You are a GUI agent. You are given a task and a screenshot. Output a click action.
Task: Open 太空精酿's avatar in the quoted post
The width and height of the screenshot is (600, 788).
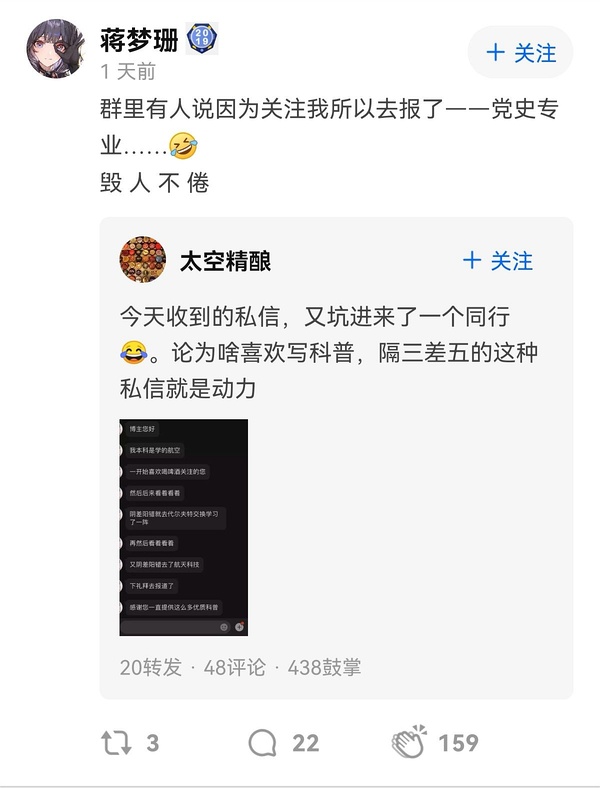click(x=143, y=260)
